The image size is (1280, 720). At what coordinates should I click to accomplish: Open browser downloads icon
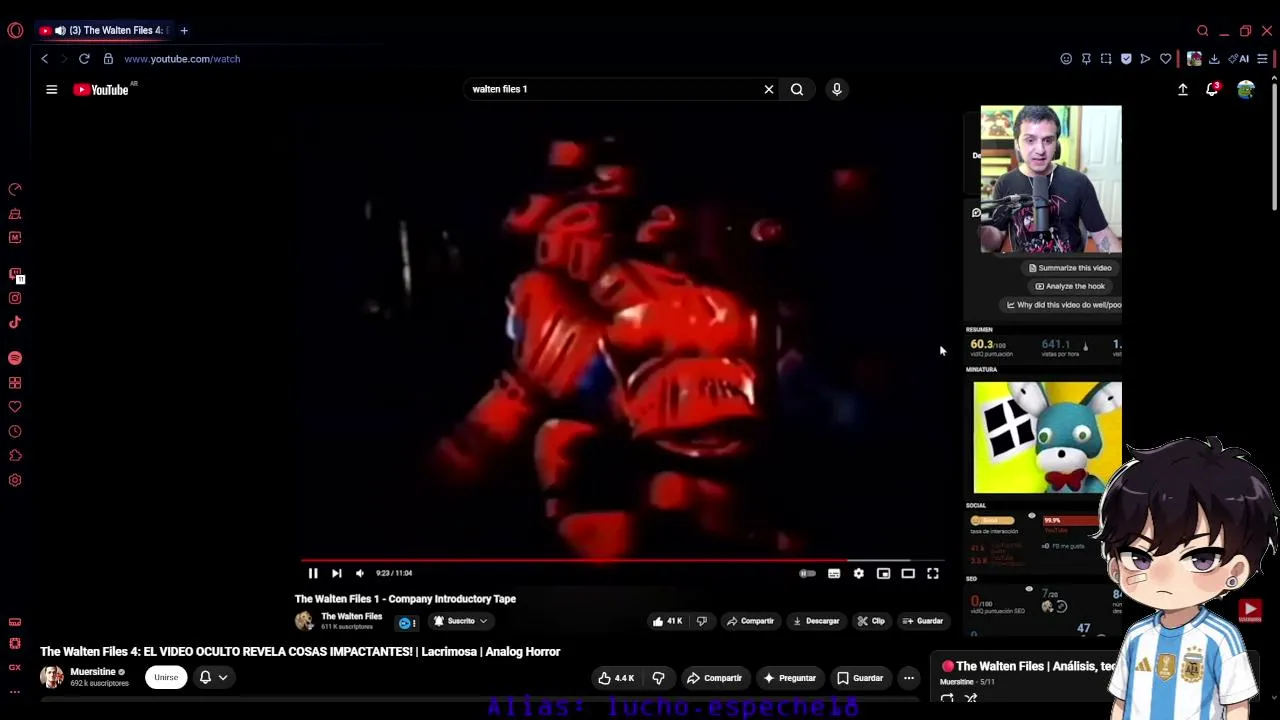point(1214,59)
